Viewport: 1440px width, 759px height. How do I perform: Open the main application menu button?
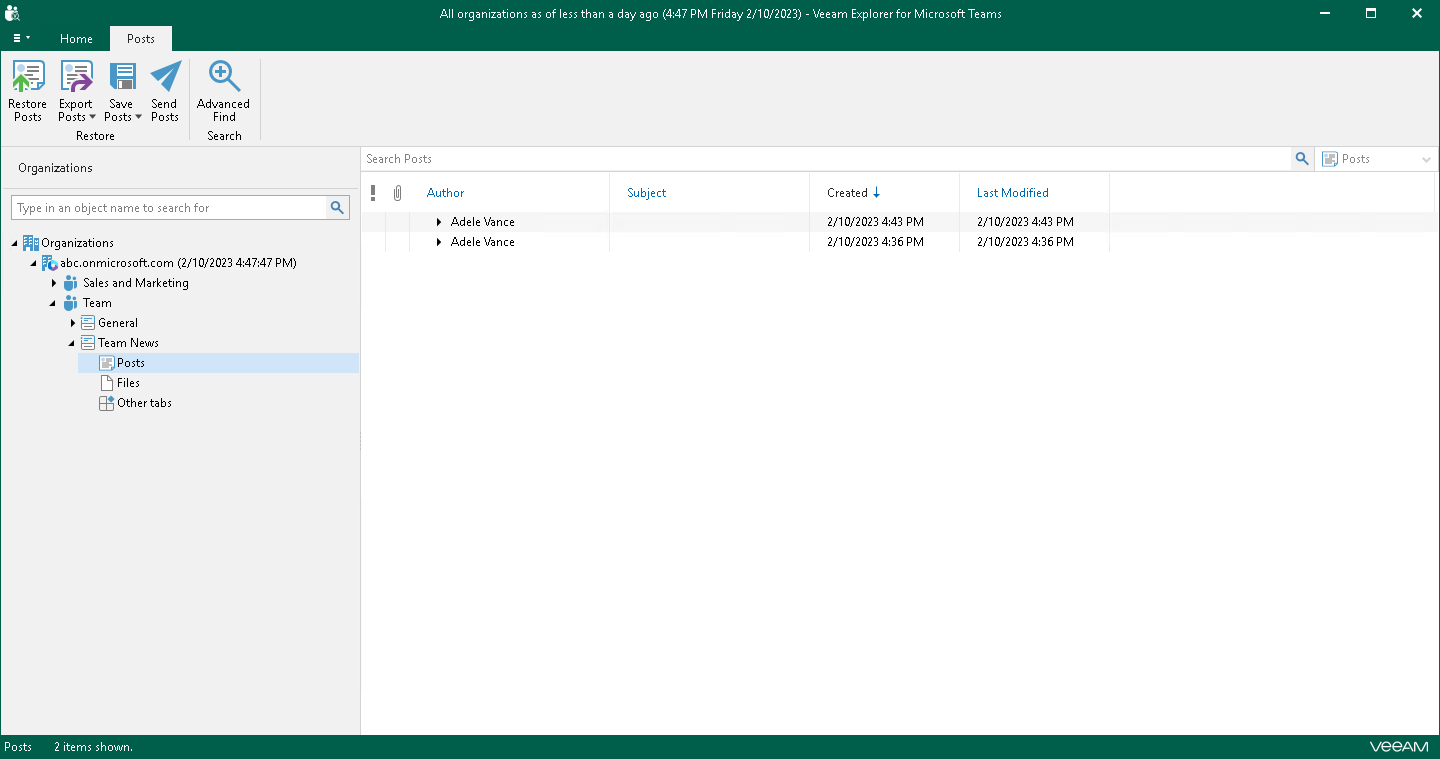[x=21, y=39]
